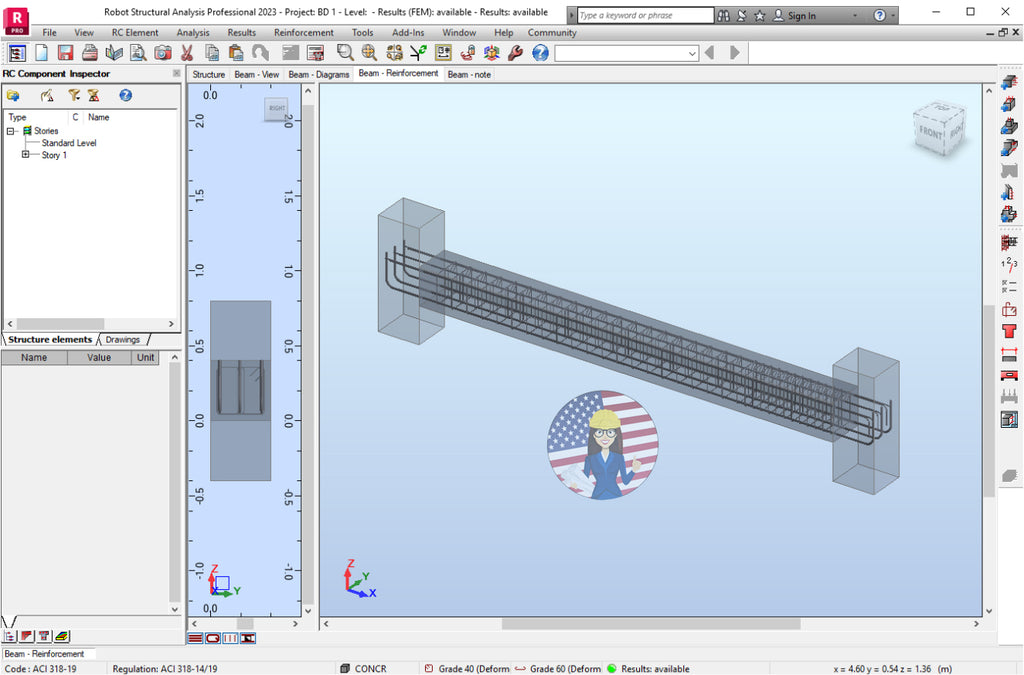
Task: Collapse the Stories tree node
Action: (10, 131)
